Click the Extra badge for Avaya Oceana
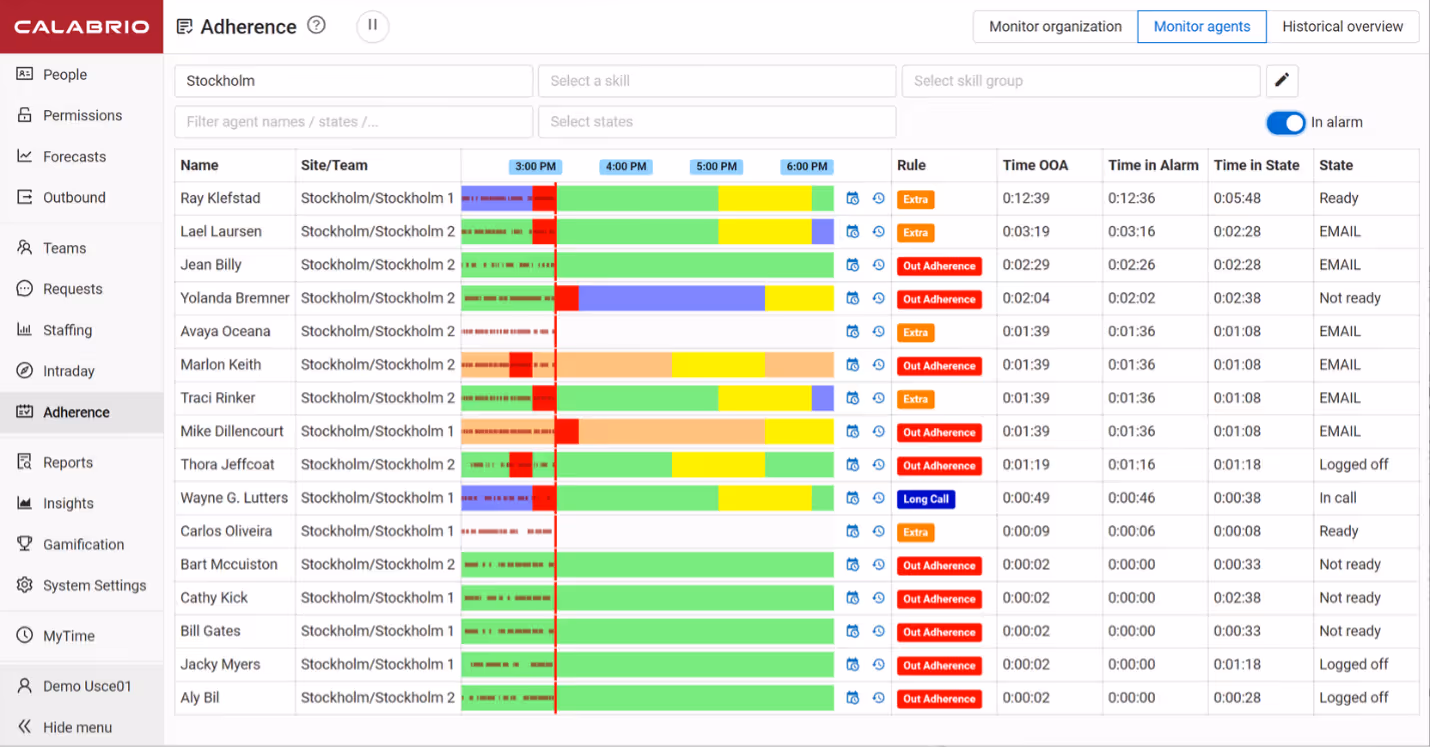Image resolution: width=1430 pixels, height=751 pixels. pyautogui.click(x=915, y=332)
